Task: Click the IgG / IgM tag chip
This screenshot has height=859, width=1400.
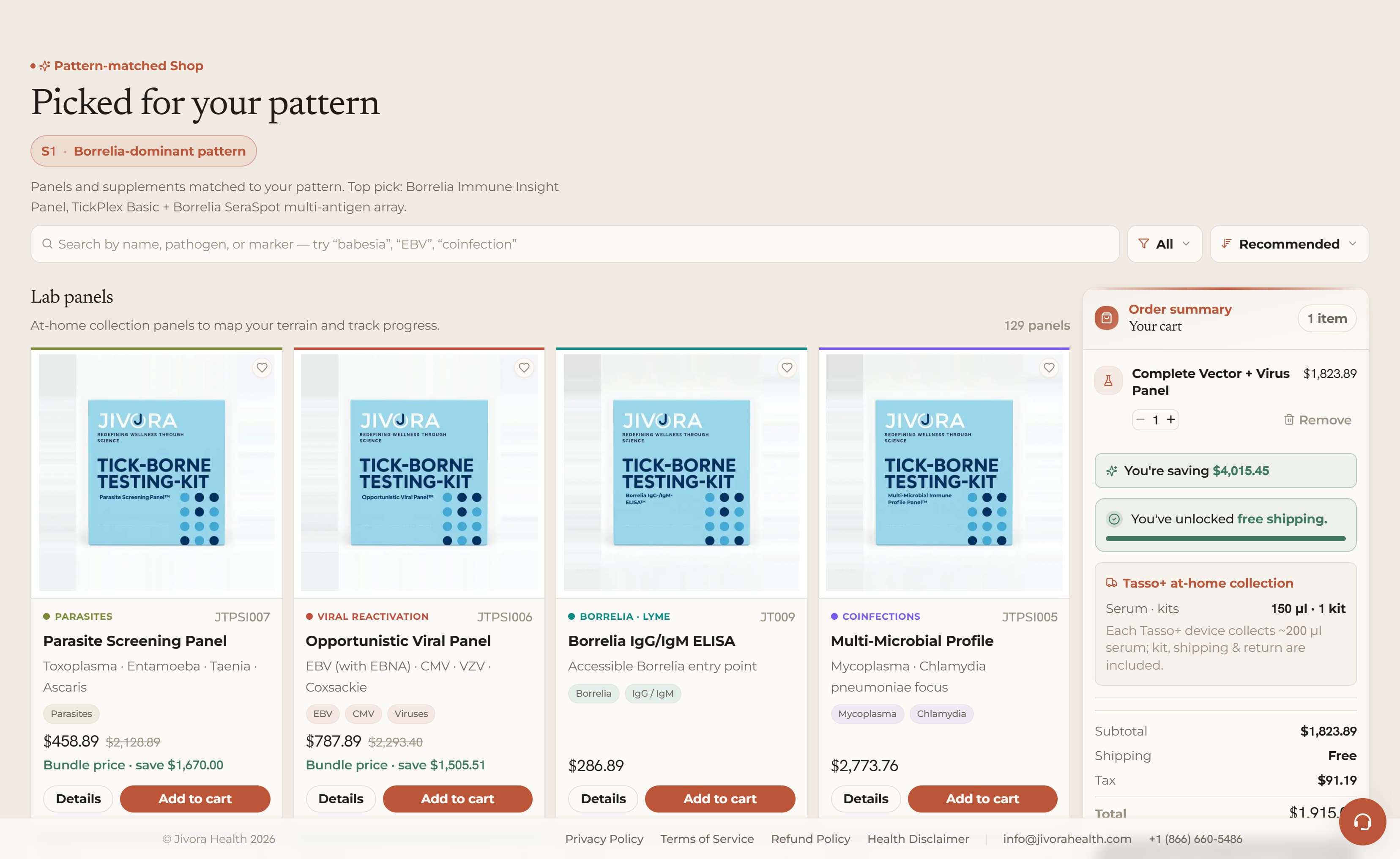Action: (x=653, y=693)
